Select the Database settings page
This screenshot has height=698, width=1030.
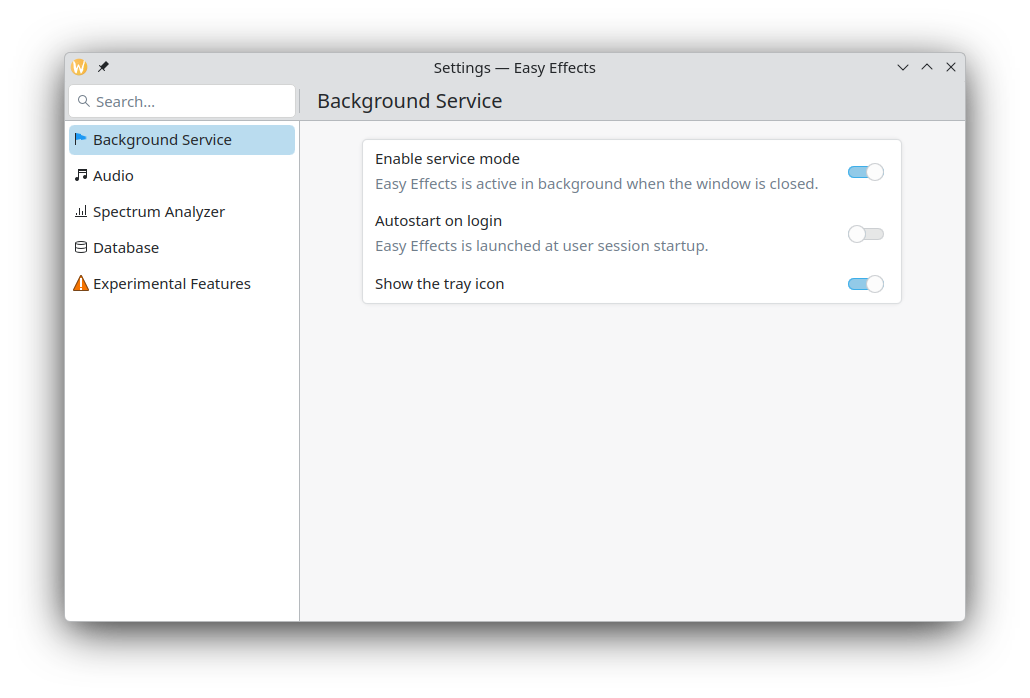[x=126, y=248]
